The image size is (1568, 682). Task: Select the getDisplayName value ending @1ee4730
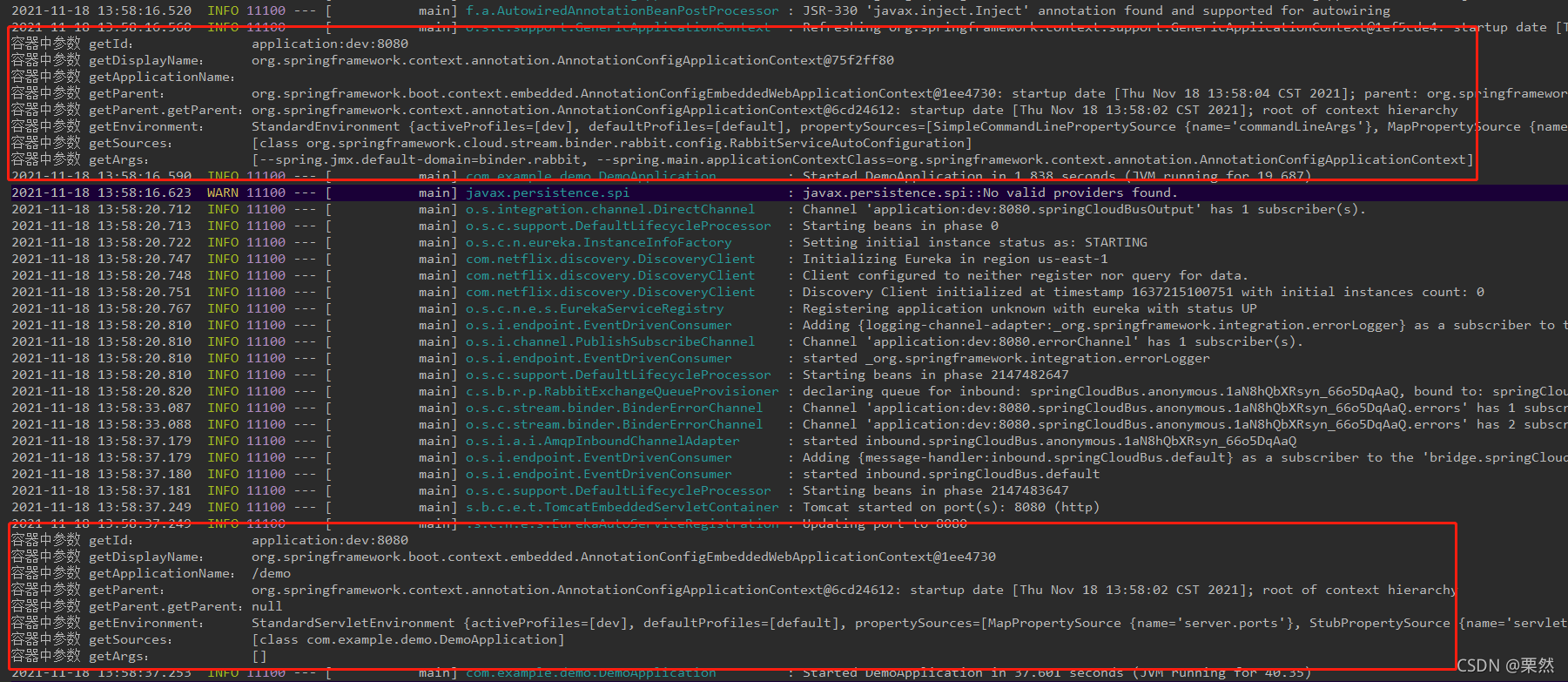point(623,557)
